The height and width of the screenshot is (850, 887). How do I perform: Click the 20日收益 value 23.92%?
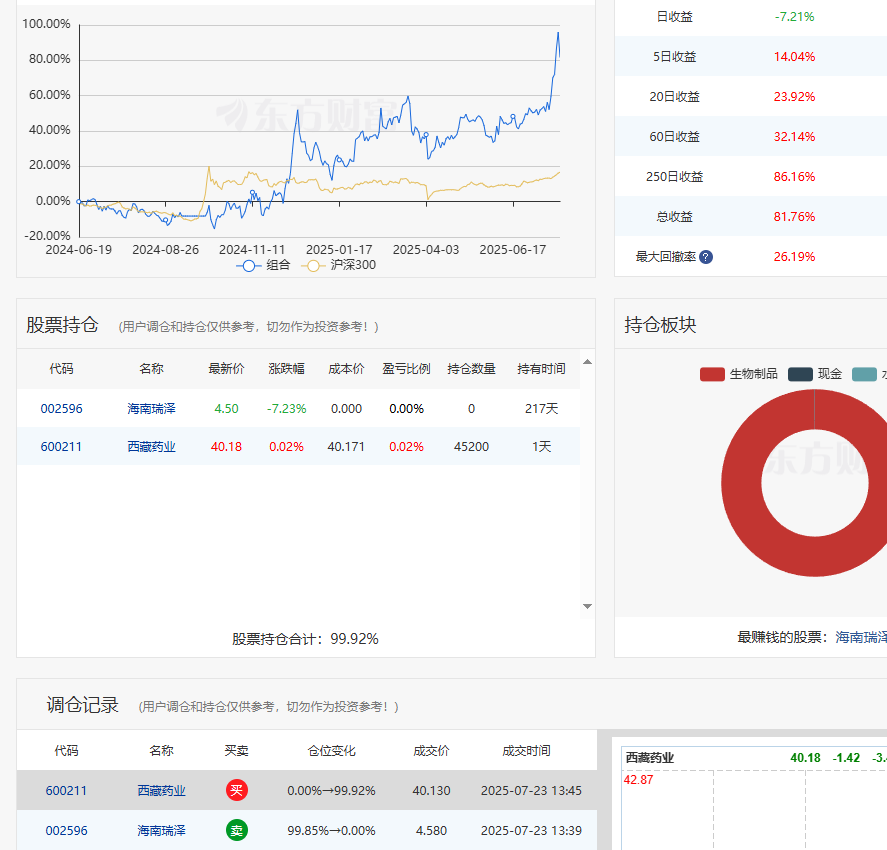(794, 97)
